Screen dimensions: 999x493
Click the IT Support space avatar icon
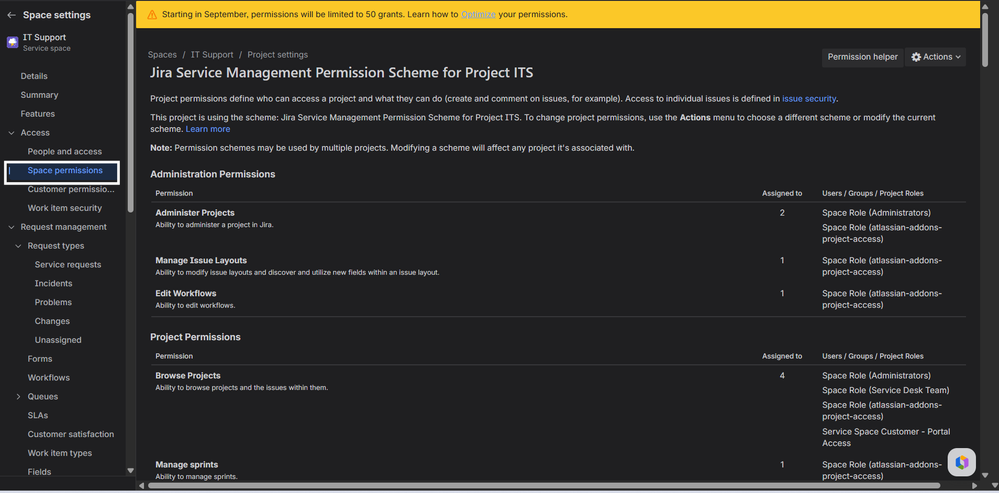(12, 42)
